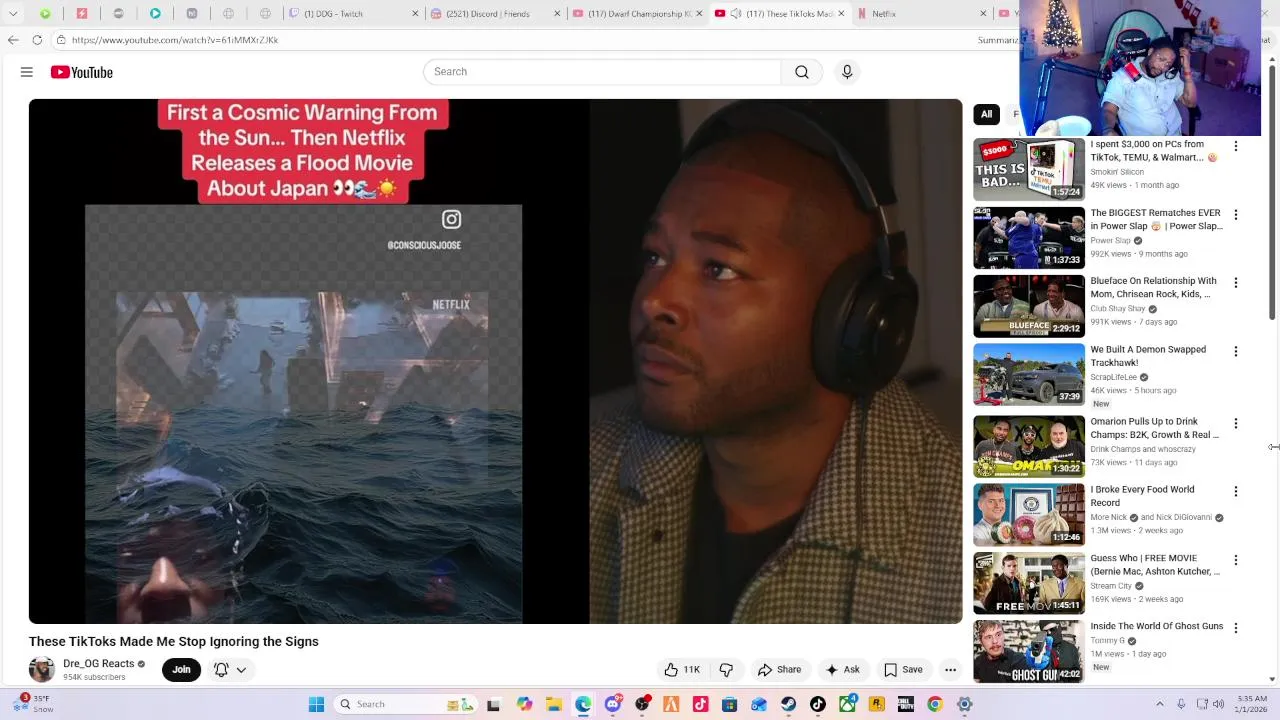The width and height of the screenshot is (1280, 720).
Task: Open the YouTube guide hamburger menu
Action: coord(27,72)
